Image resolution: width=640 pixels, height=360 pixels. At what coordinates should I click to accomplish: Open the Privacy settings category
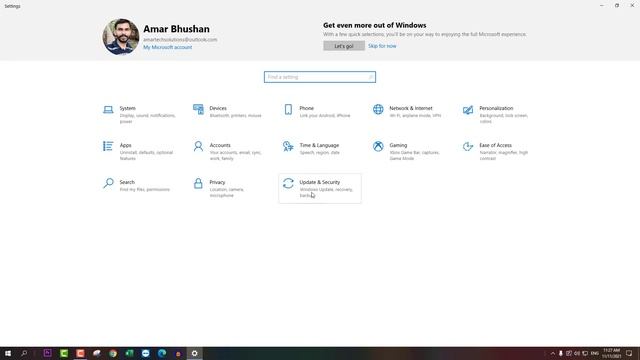click(x=229, y=188)
